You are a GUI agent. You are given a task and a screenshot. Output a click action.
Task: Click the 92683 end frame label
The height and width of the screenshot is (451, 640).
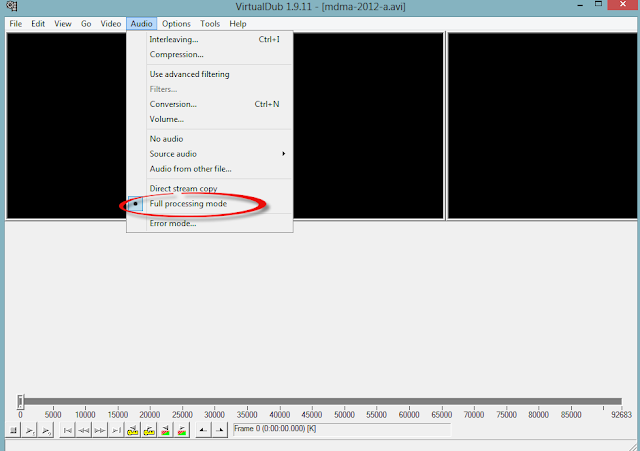tap(621, 415)
